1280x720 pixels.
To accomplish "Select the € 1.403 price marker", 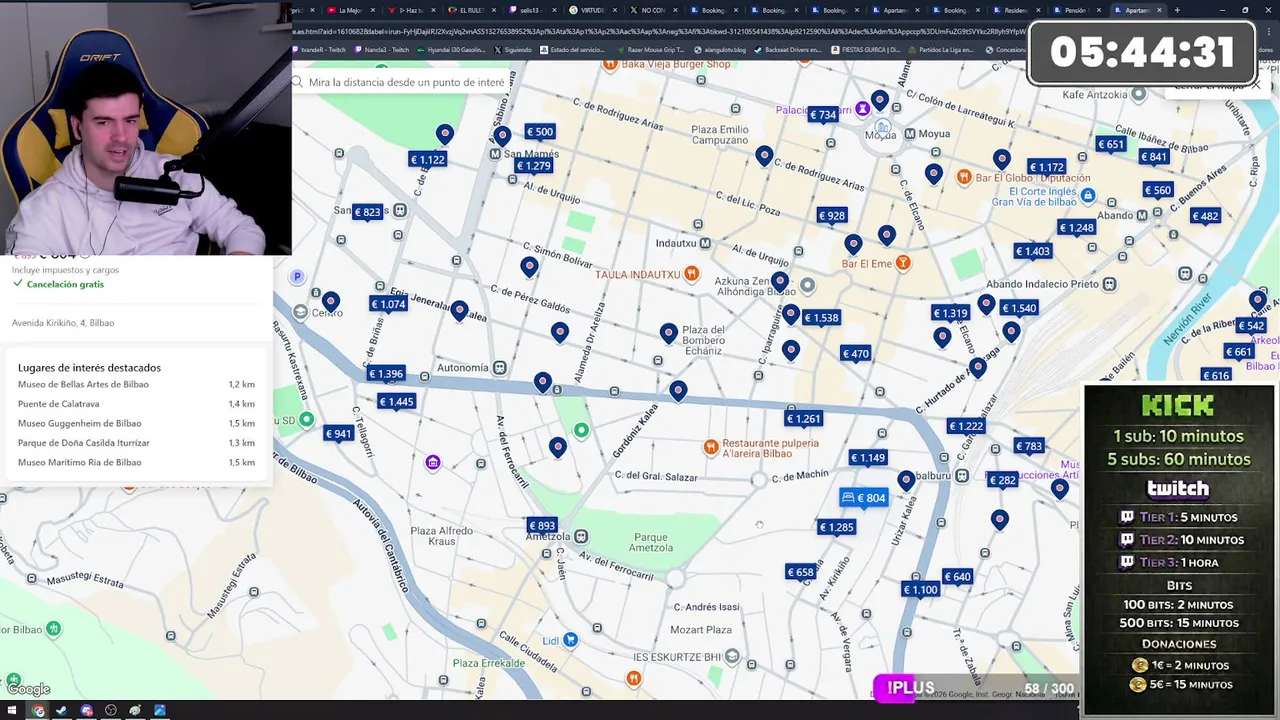I will click(x=1032, y=251).
